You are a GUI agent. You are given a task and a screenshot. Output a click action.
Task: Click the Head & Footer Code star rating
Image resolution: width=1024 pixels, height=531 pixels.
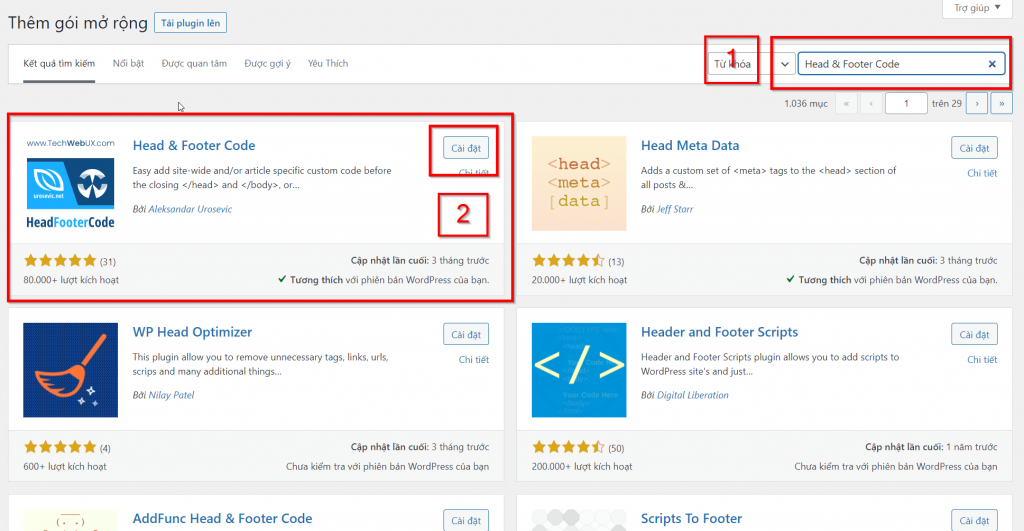[60, 261]
